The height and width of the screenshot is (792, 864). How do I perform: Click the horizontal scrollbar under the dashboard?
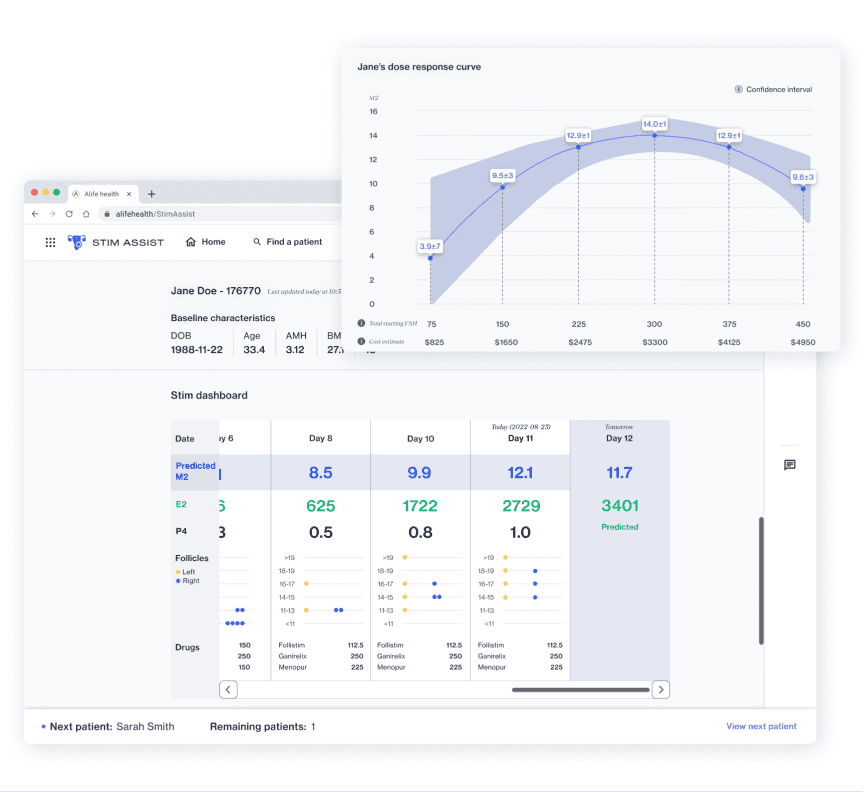click(x=580, y=689)
